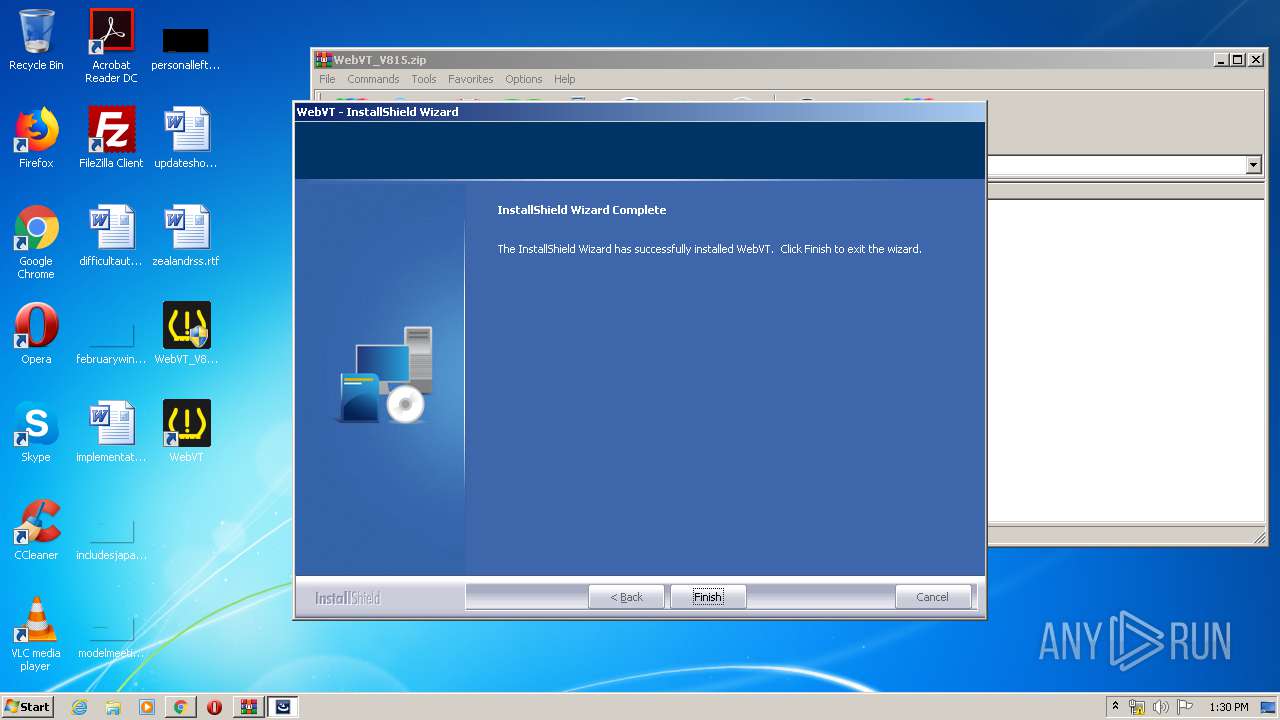Open Action Center flag icon

[x=1185, y=707]
